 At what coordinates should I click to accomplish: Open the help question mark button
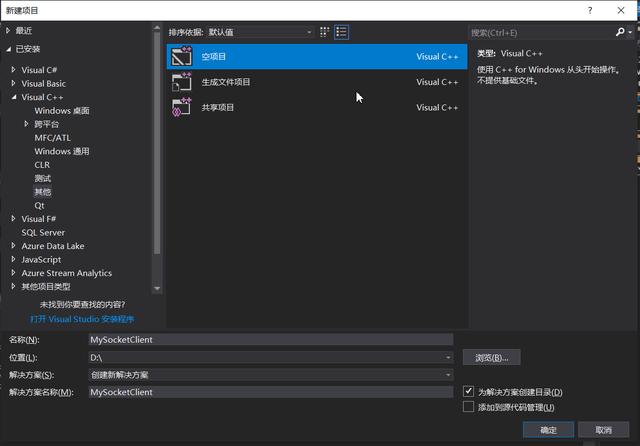pos(590,10)
